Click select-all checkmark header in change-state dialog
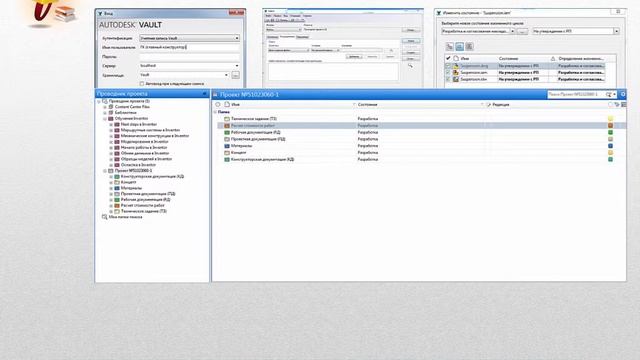Image resolution: width=640 pixels, height=360 pixels. coord(449,58)
